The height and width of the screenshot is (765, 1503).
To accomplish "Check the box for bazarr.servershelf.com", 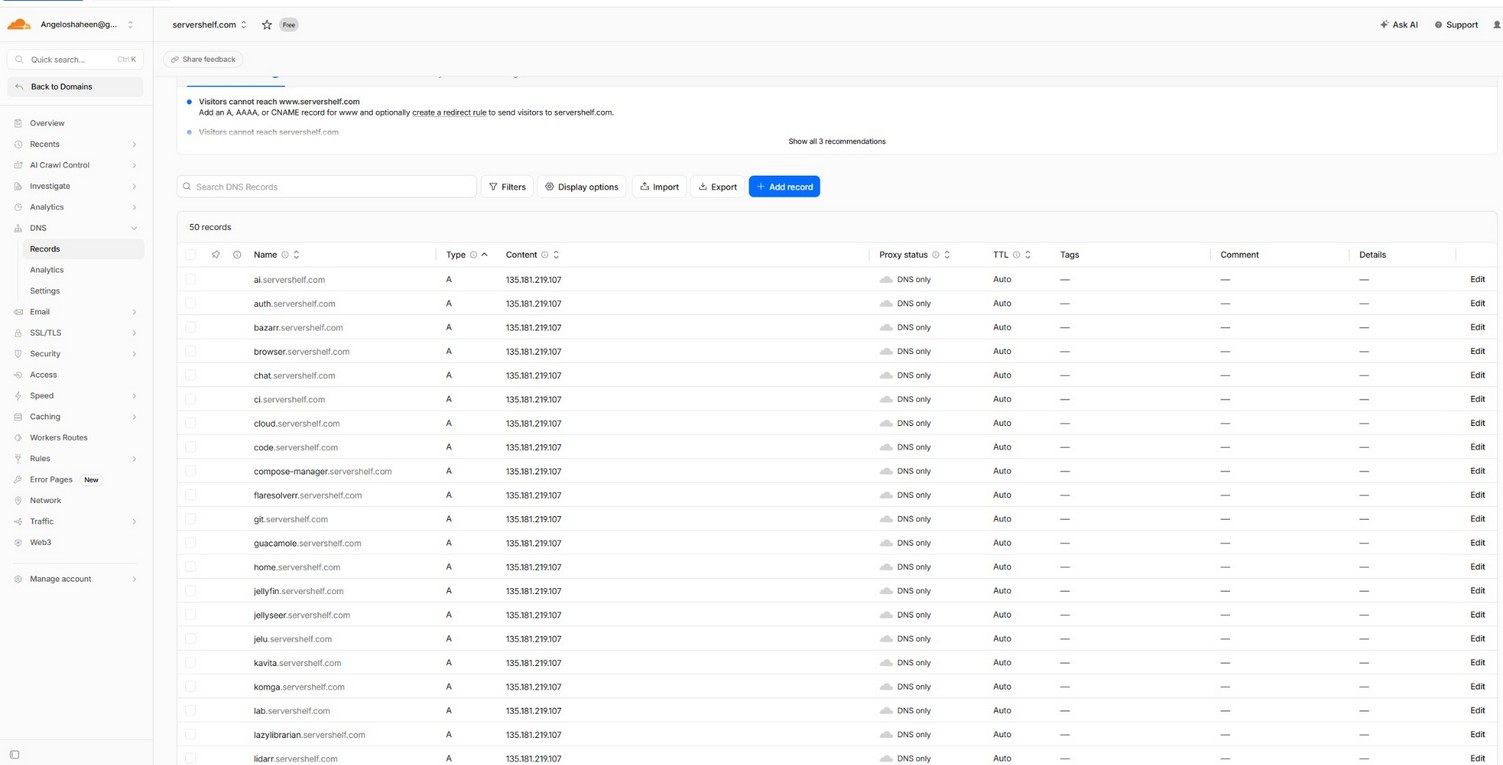I will (191, 328).
